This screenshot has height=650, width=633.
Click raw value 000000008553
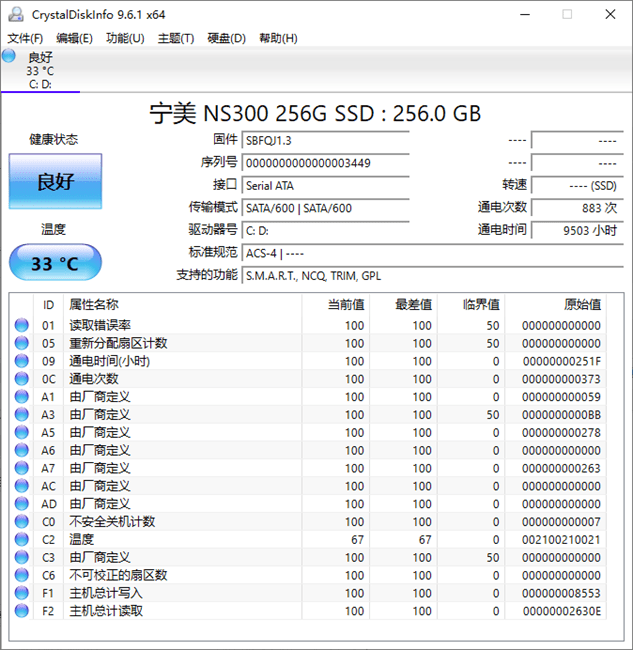(561, 593)
